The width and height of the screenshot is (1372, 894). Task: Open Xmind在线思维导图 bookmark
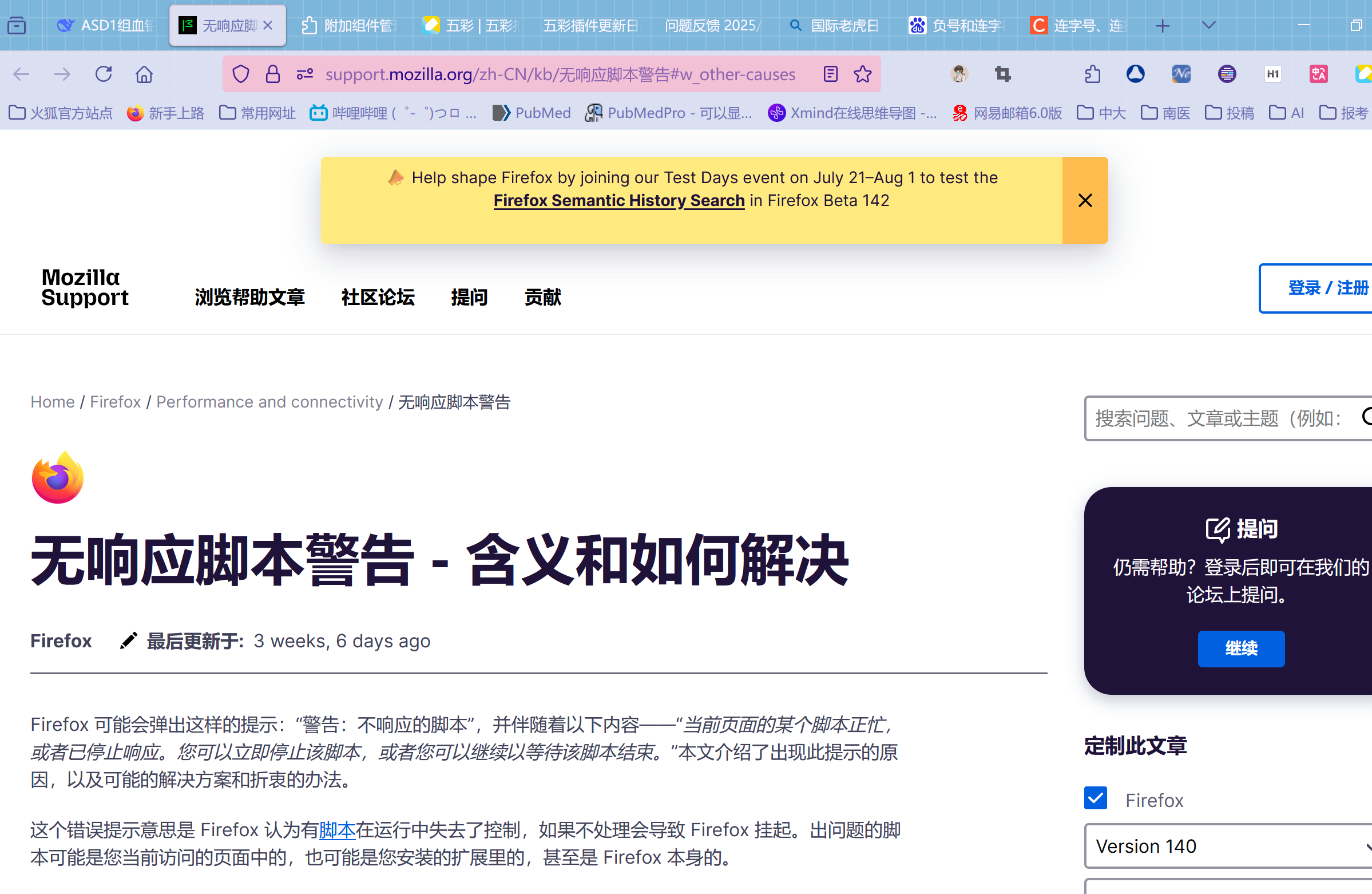852,113
